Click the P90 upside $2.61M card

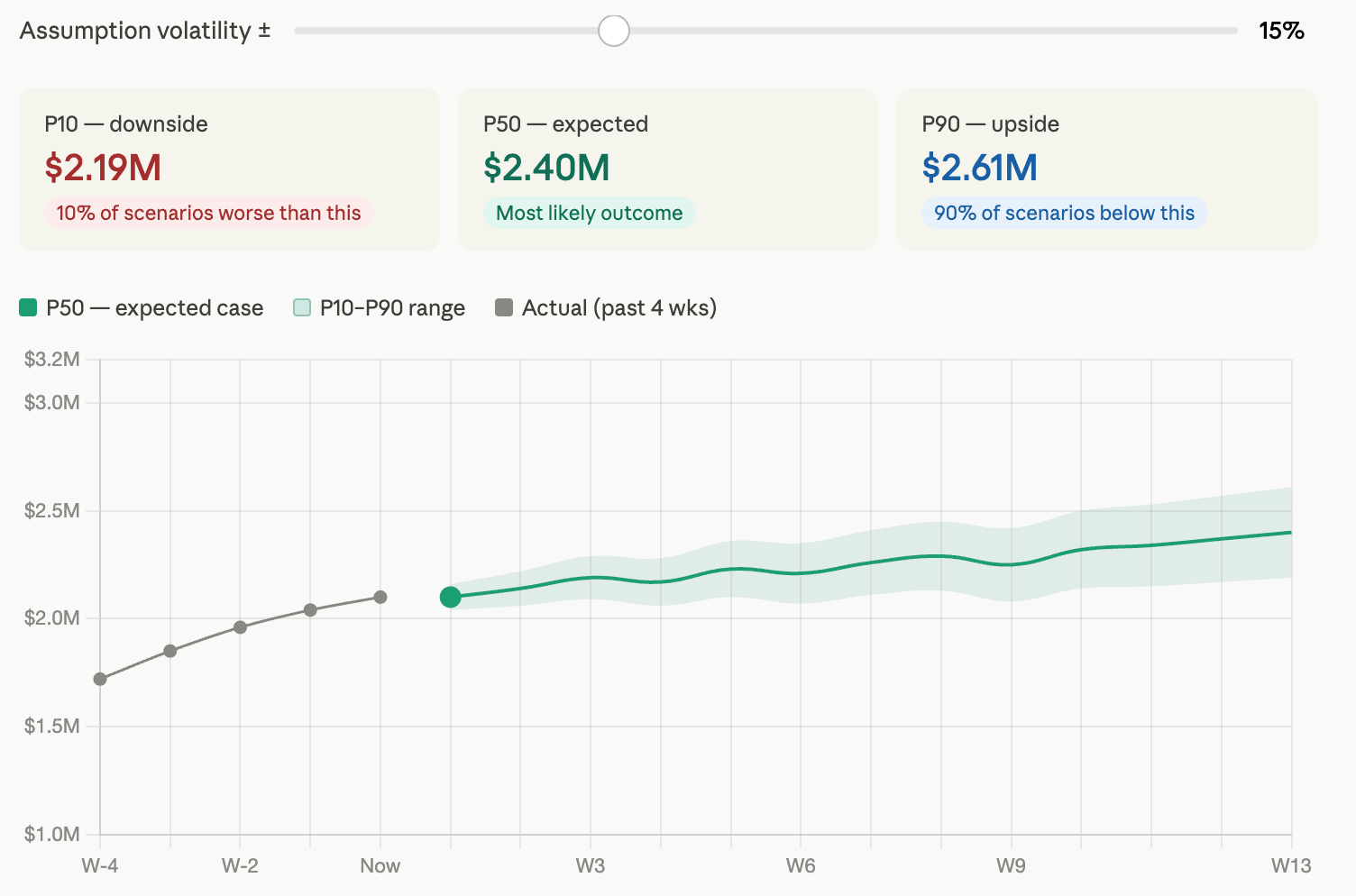pos(1106,169)
